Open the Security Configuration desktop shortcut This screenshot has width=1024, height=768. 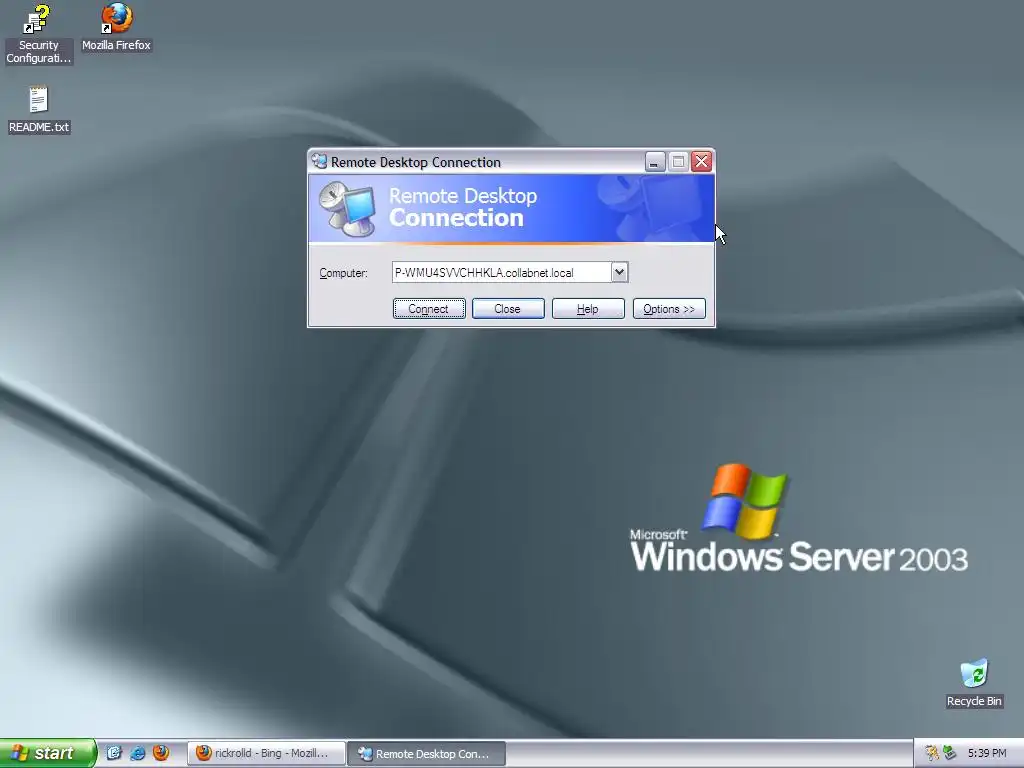pyautogui.click(x=38, y=34)
